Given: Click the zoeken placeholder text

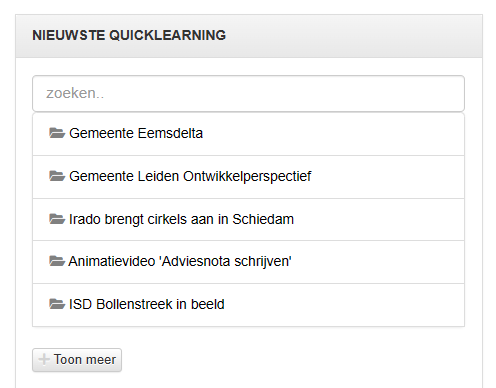Looking at the screenshot, I should (75, 93).
